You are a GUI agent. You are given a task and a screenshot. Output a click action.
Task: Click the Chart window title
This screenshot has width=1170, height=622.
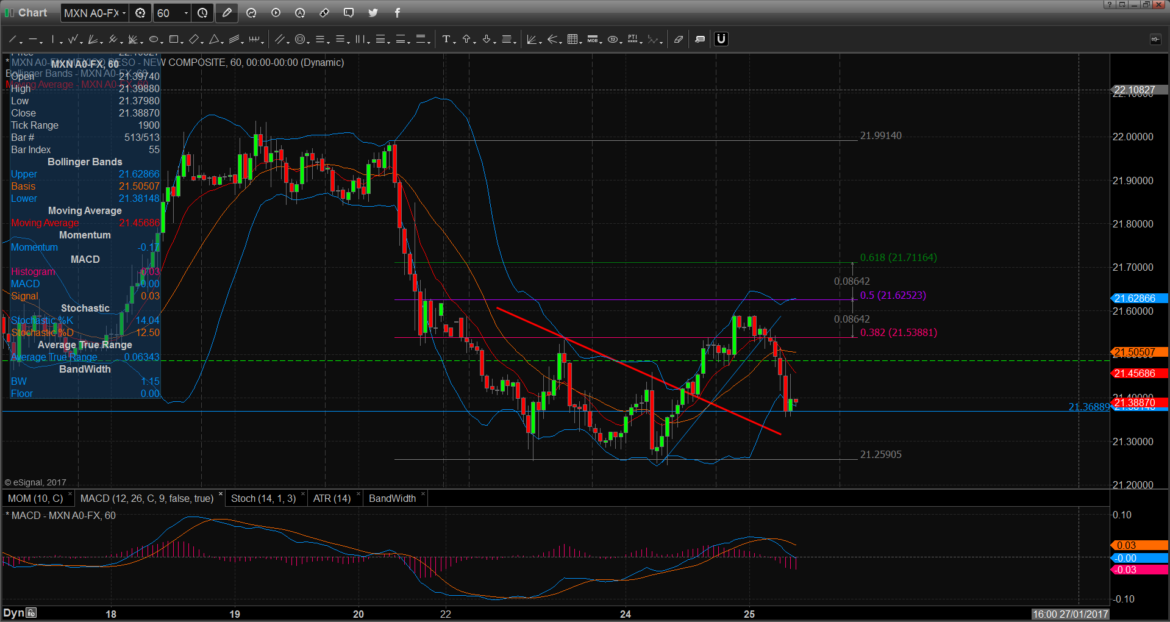tap(33, 13)
